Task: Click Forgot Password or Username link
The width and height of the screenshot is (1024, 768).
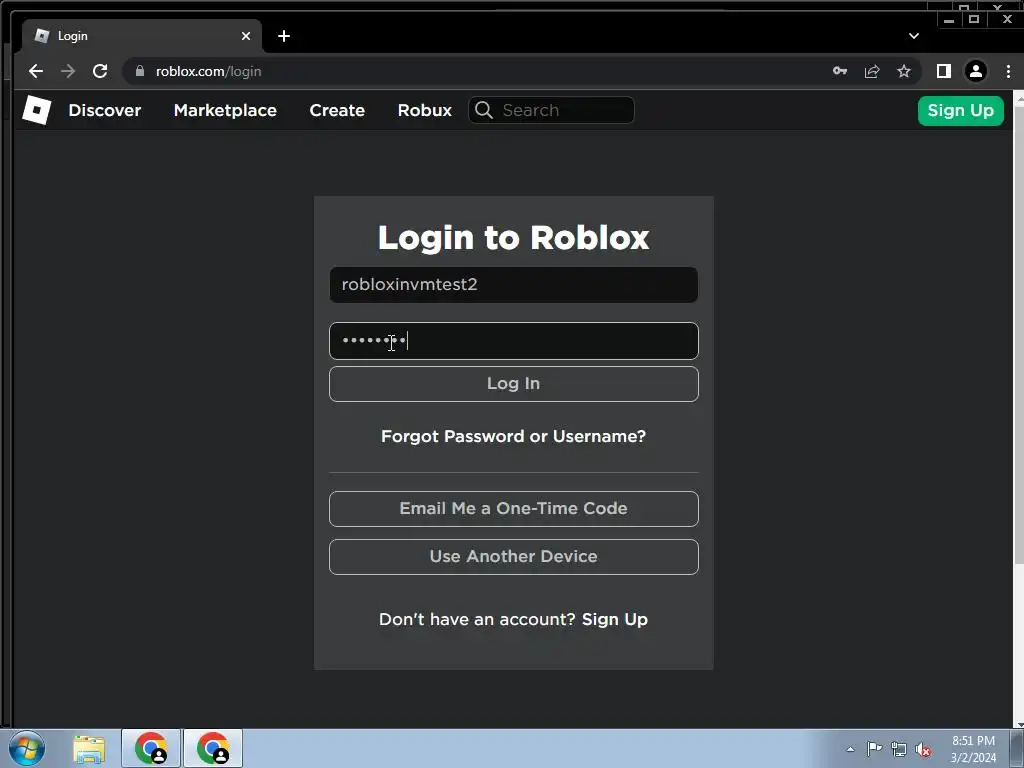Action: (x=513, y=436)
